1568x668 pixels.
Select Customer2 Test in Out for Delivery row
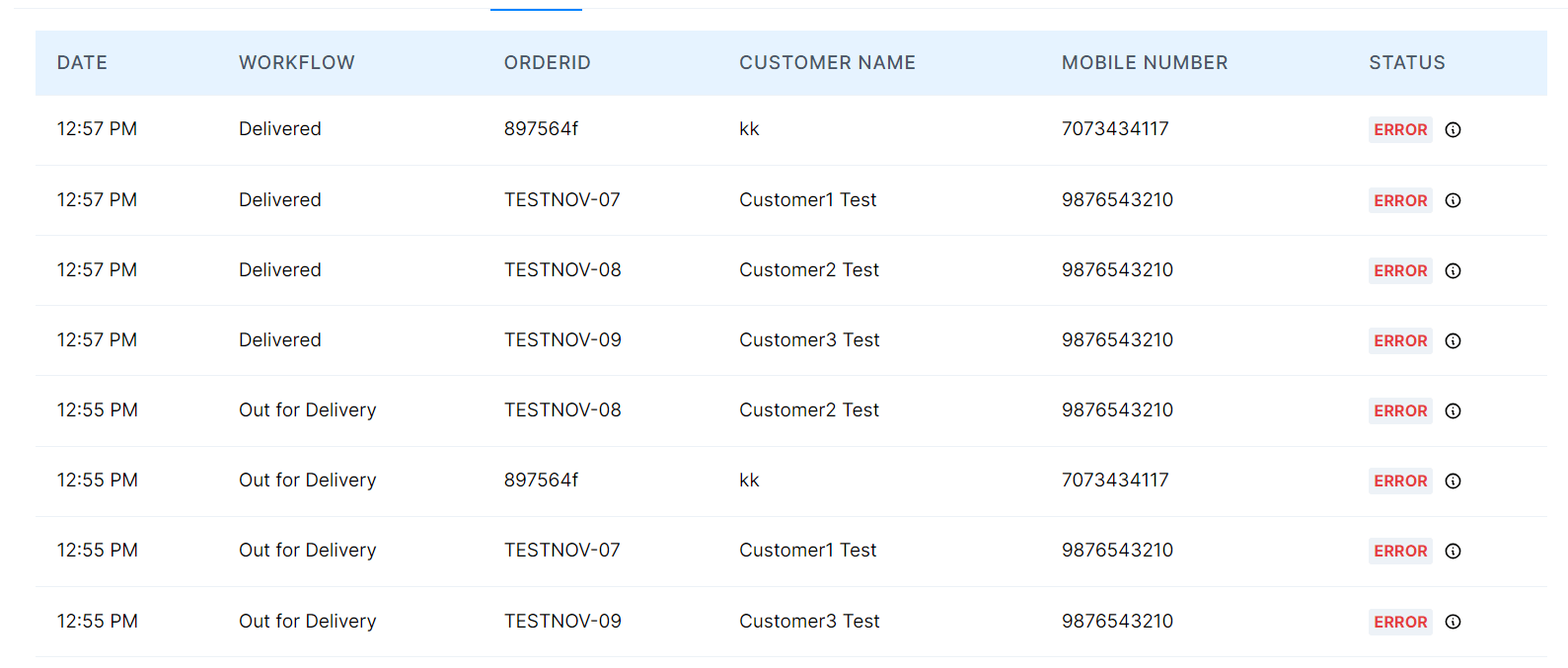point(809,410)
